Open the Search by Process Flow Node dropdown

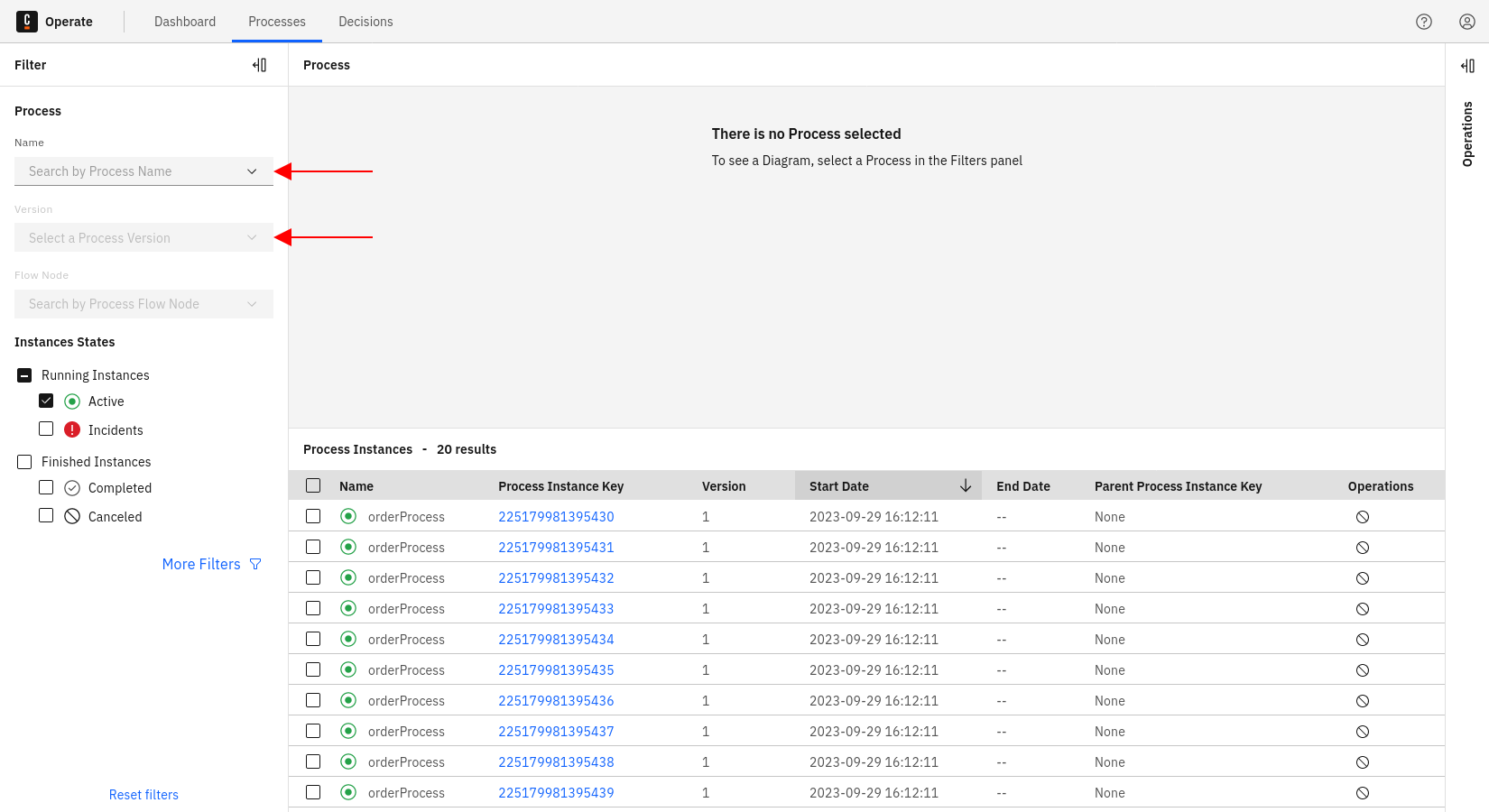(143, 304)
